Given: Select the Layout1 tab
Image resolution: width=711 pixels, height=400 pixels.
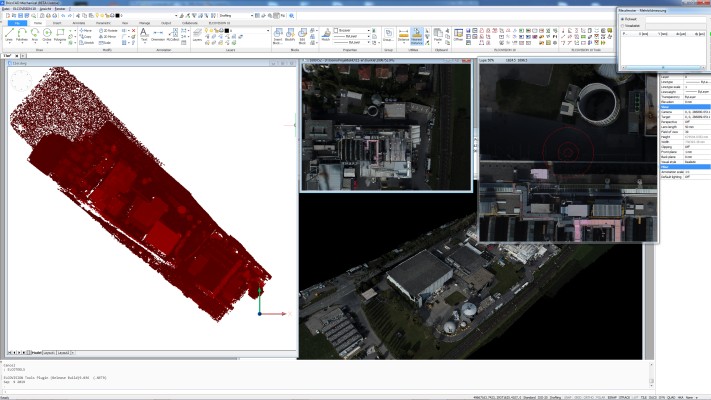Looking at the screenshot, I should [x=49, y=352].
